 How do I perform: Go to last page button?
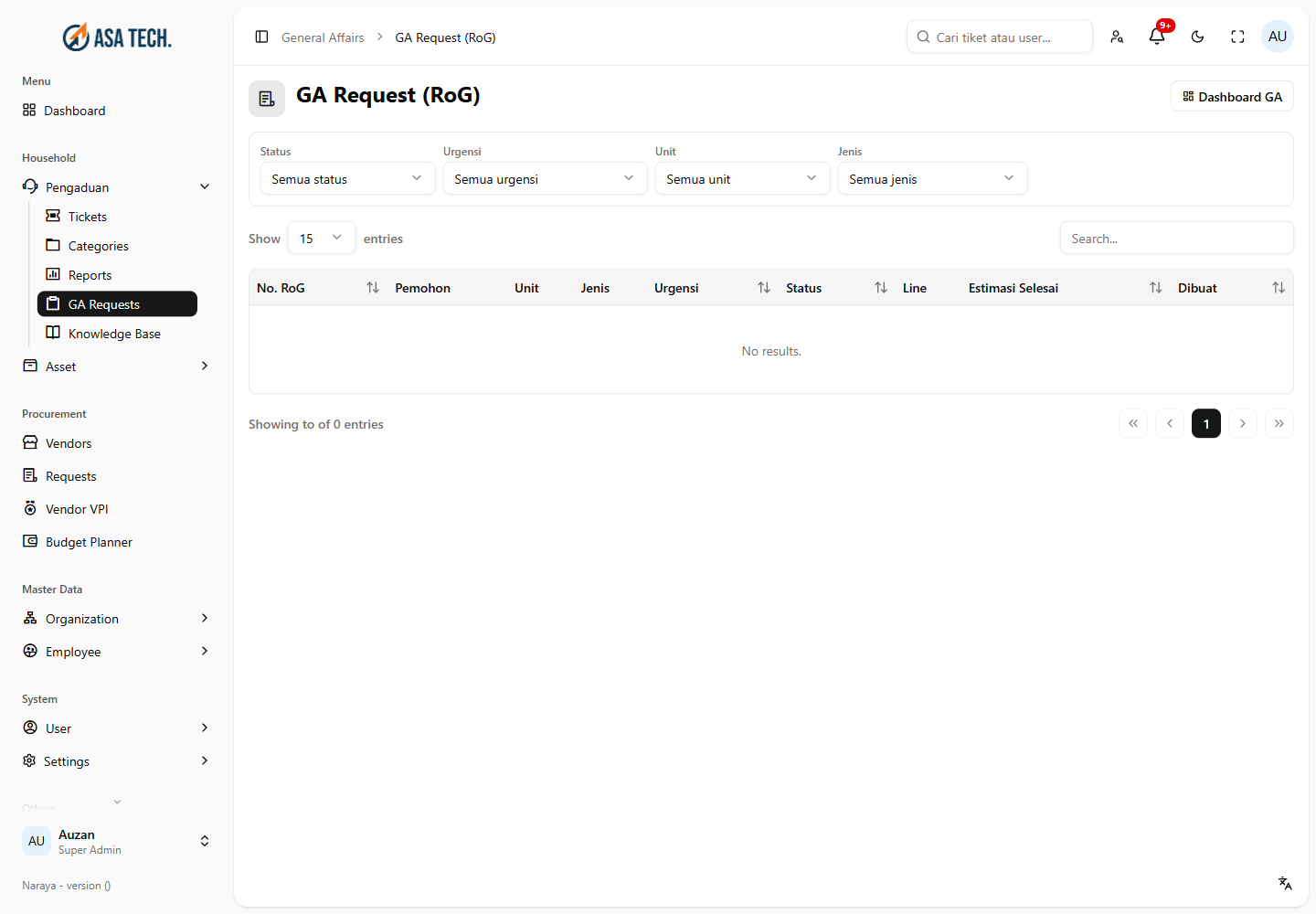click(1279, 423)
